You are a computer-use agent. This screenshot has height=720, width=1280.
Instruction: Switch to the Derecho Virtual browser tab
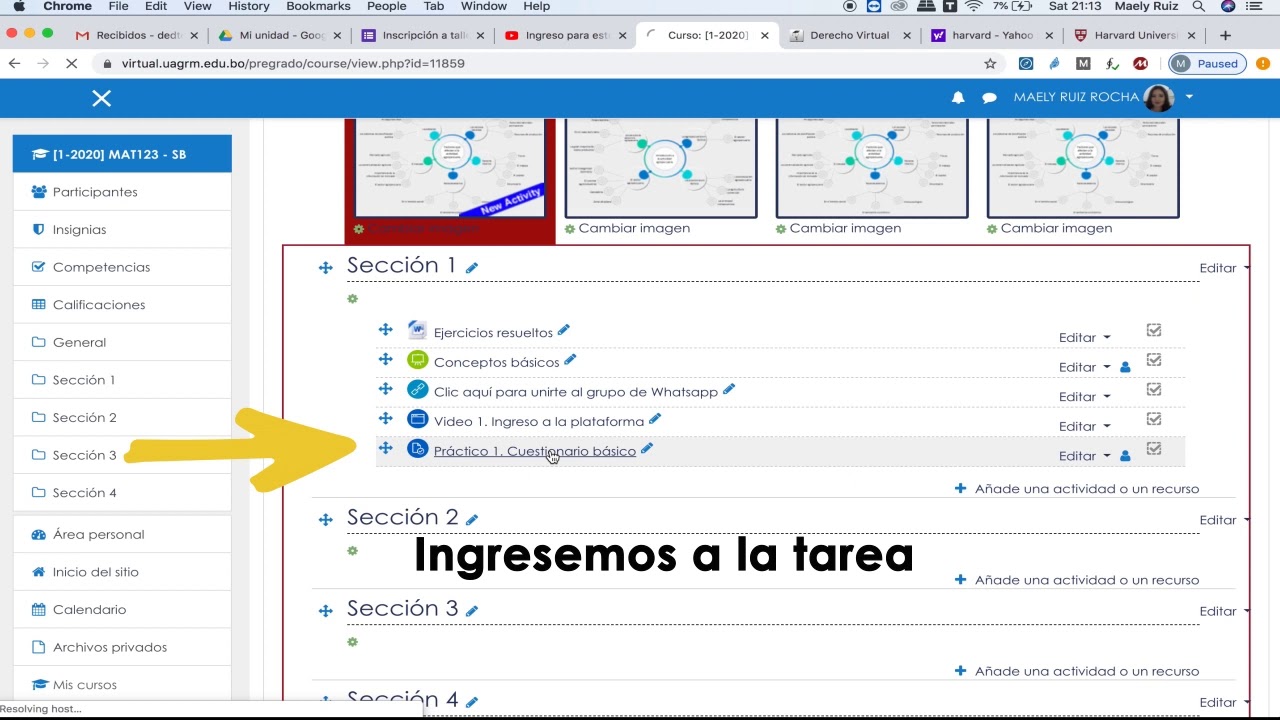tap(849, 35)
